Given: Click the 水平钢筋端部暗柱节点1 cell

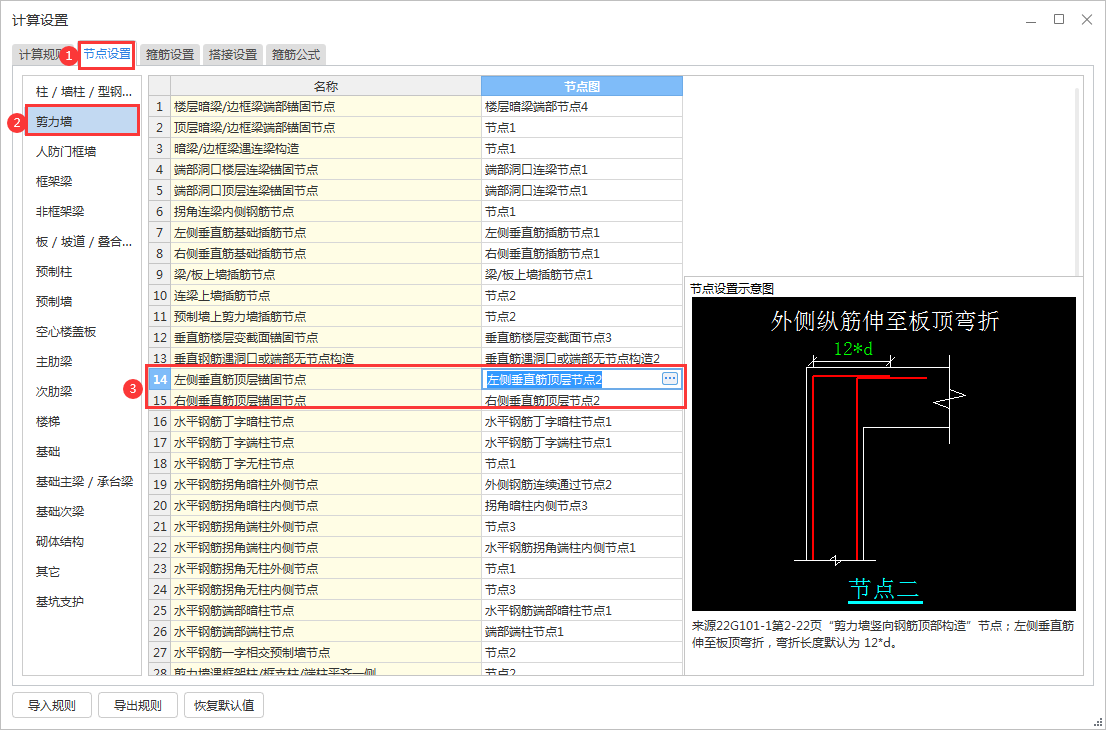Looking at the screenshot, I should pyautogui.click(x=582, y=610).
